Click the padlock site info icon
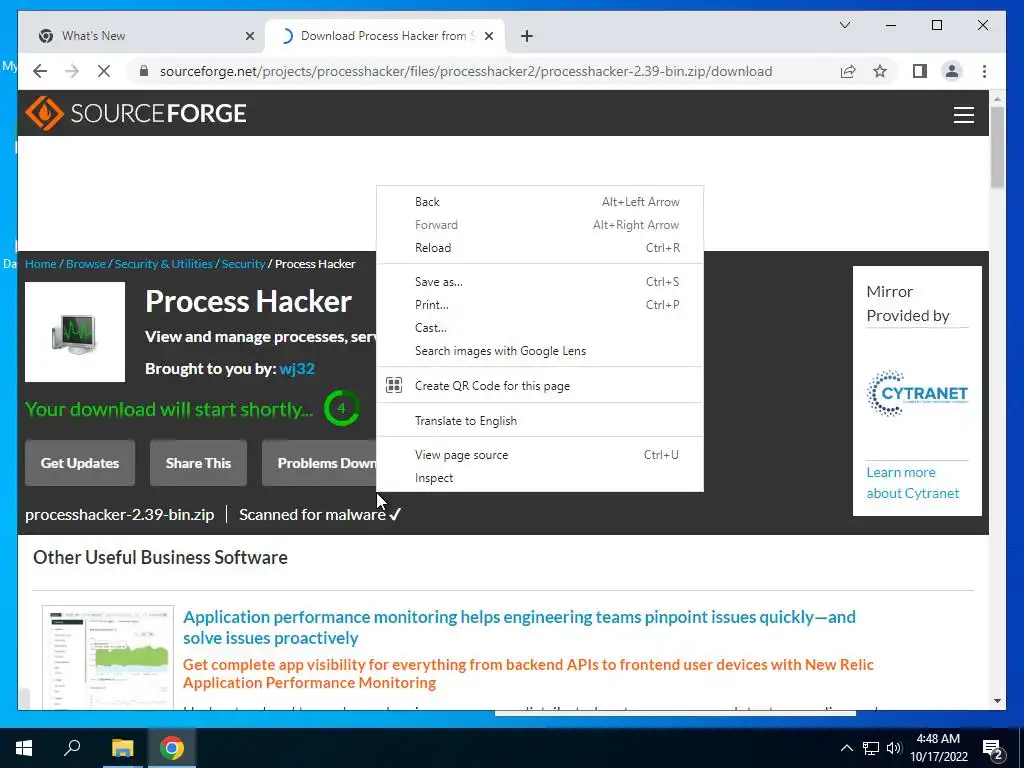 click(144, 71)
